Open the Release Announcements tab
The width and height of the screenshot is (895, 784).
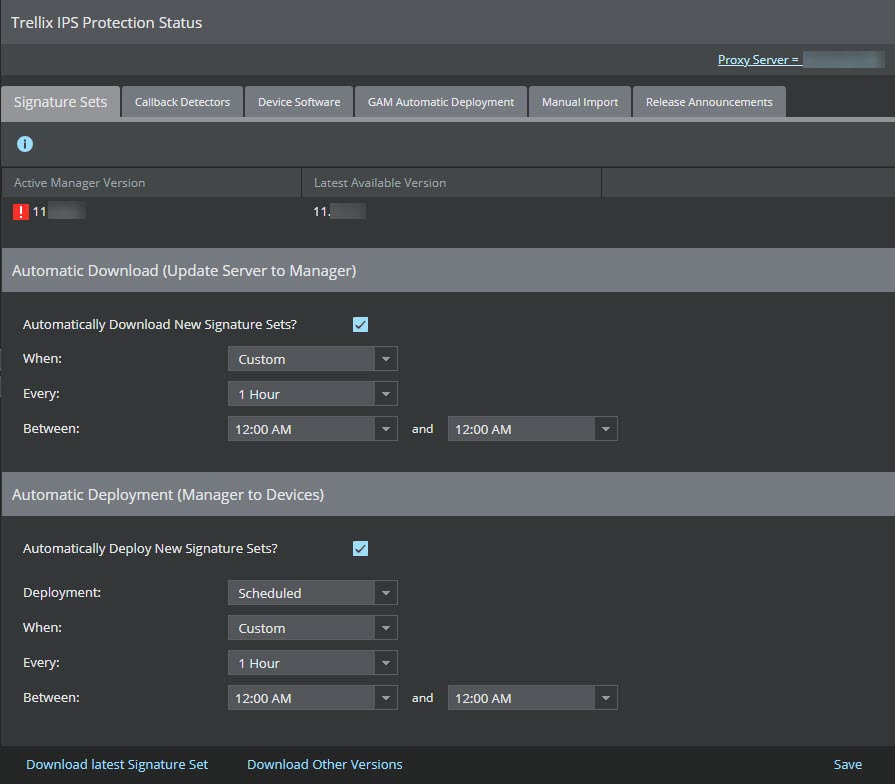tap(709, 102)
